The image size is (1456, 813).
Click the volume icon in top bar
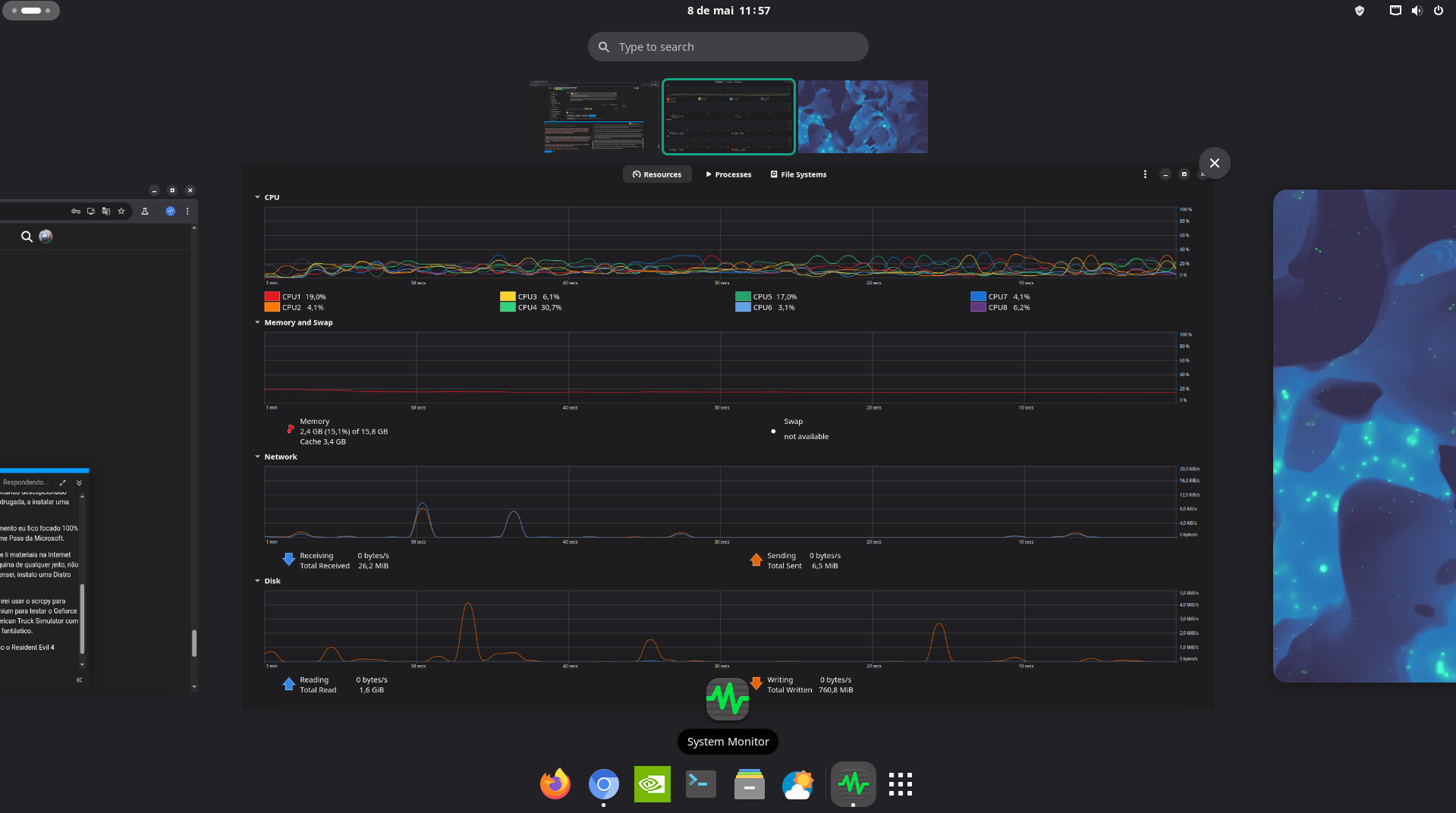click(1417, 11)
